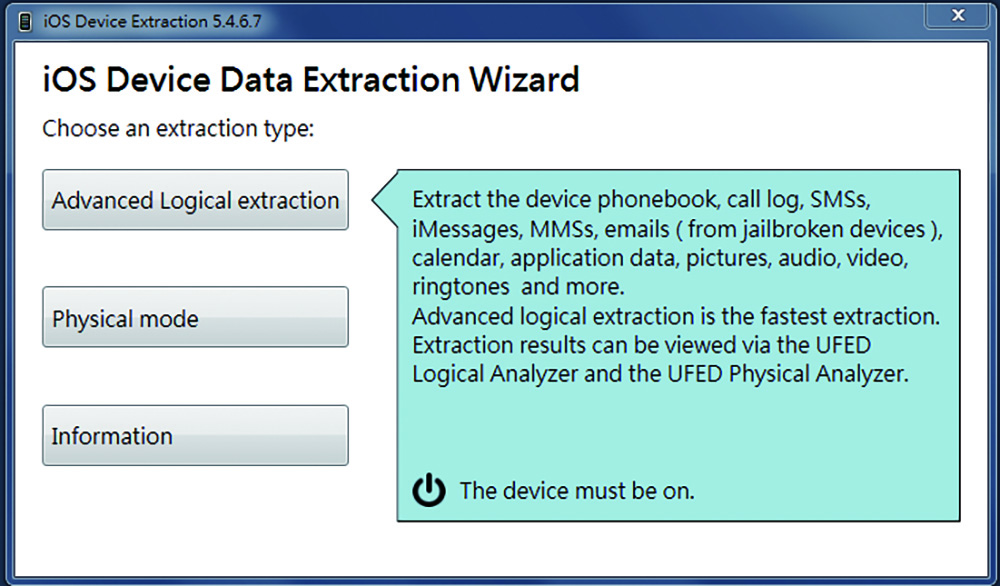
Task: Click the 'Logical Analyzer' words in description
Action: [x=495, y=374]
